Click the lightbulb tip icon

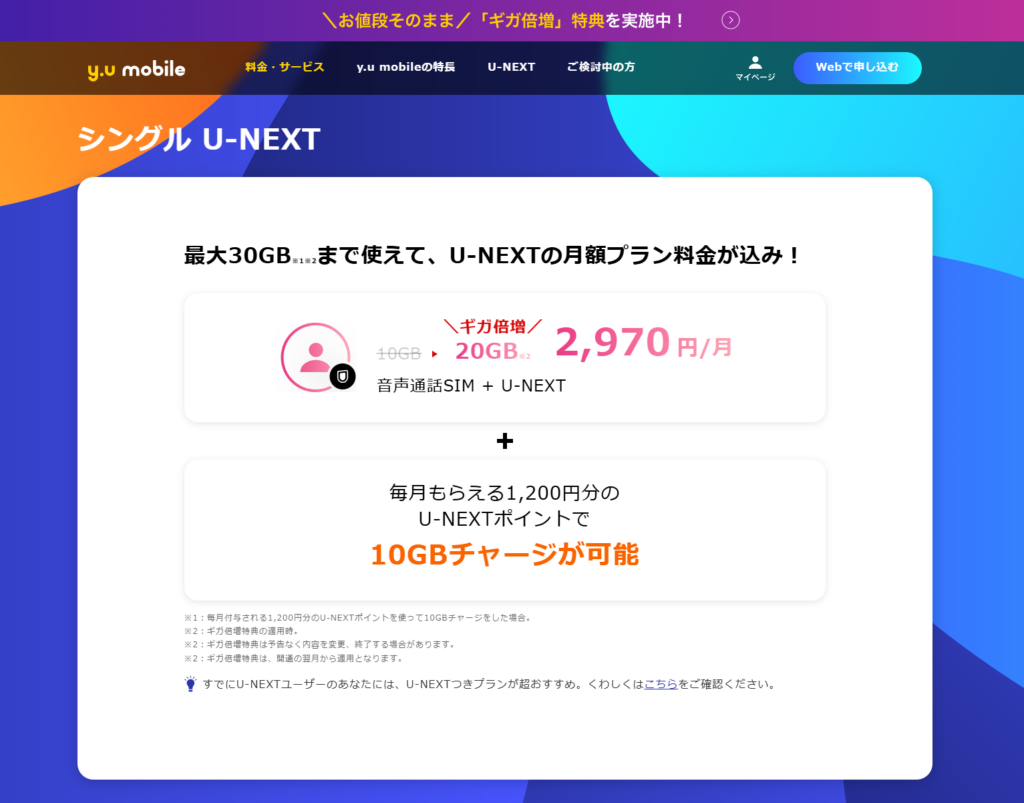pyautogui.click(x=190, y=685)
